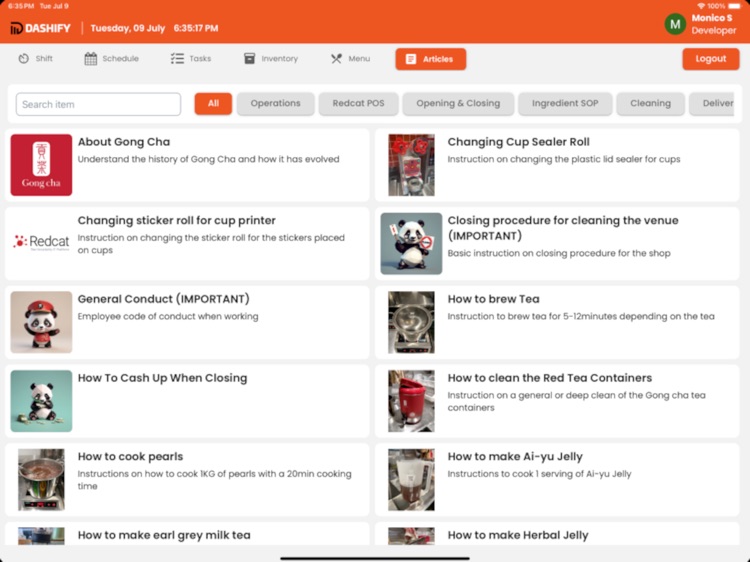The image size is (750, 562).
Task: Click the Articles document icon
Action: [410, 59]
